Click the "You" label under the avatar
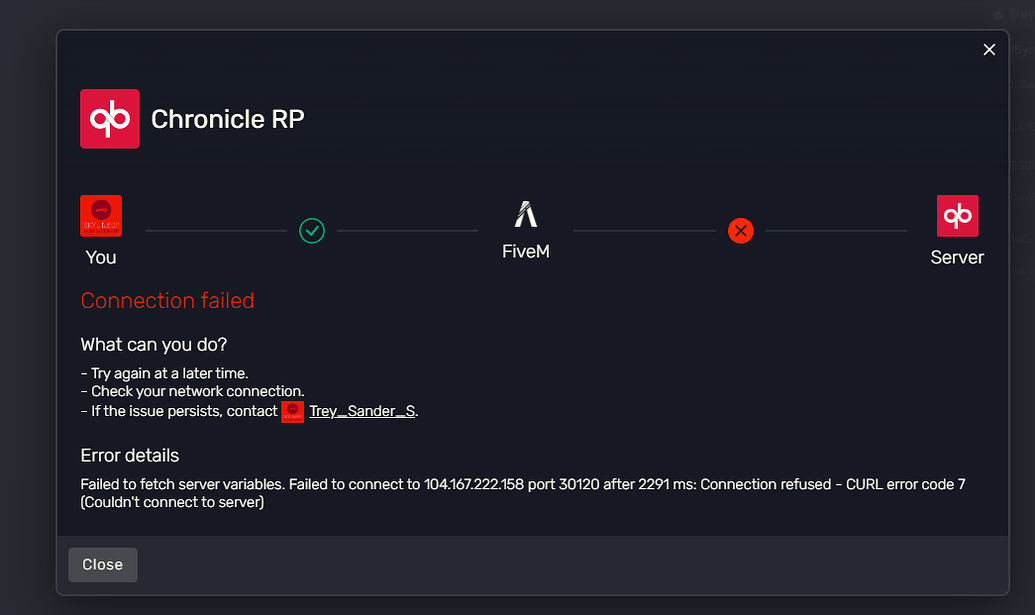The height and width of the screenshot is (615, 1035). coord(100,257)
